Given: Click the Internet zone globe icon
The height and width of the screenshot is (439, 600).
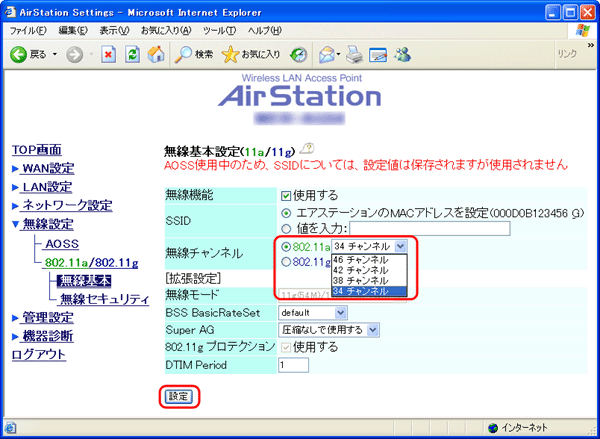Looking at the screenshot, I should click(494, 428).
